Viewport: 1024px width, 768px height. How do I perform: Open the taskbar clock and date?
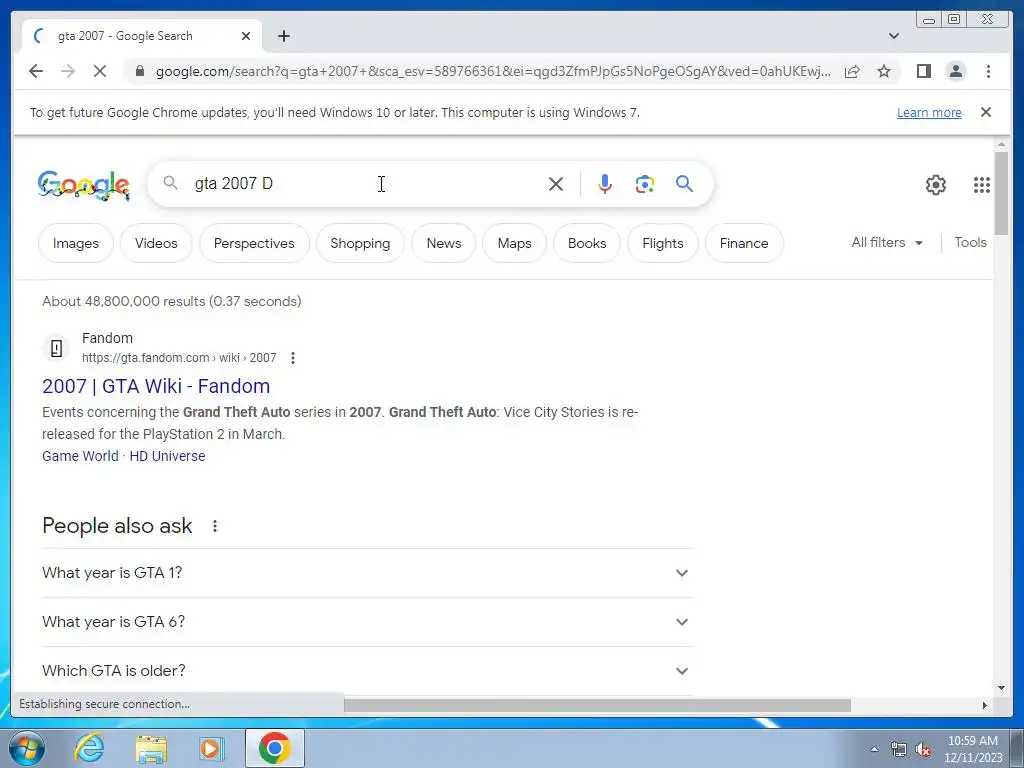click(973, 749)
